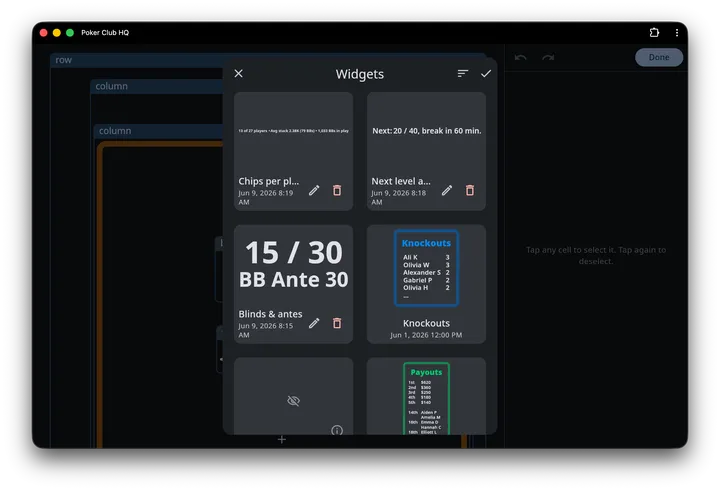Viewport: 720px width, 491px height.
Task: Delete the Next level widget
Action: [x=470, y=190]
